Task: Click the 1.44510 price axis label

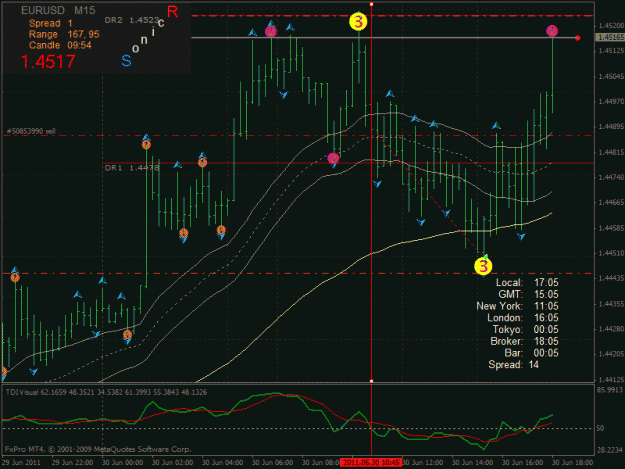Action: pyautogui.click(x=611, y=253)
